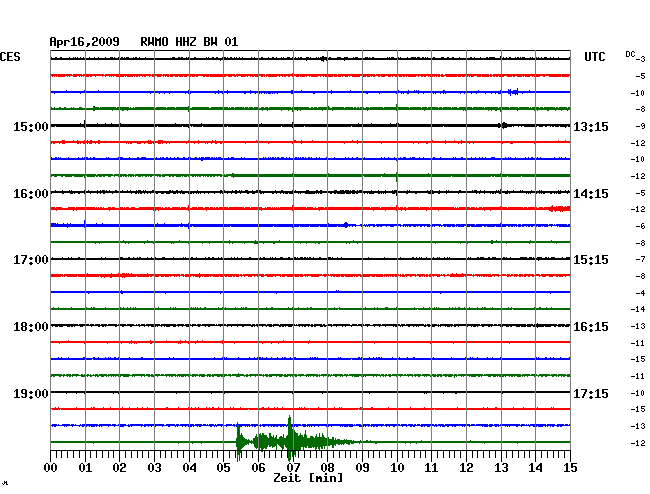Image resolution: width=650 pixels, height=494 pixels.
Task: Click the DC value '-4'
Action: click(x=640, y=293)
